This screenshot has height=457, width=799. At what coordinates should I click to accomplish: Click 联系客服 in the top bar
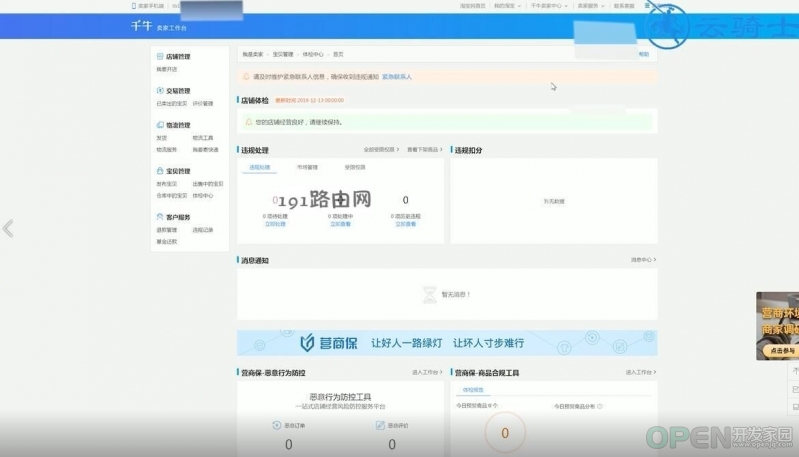(x=624, y=6)
